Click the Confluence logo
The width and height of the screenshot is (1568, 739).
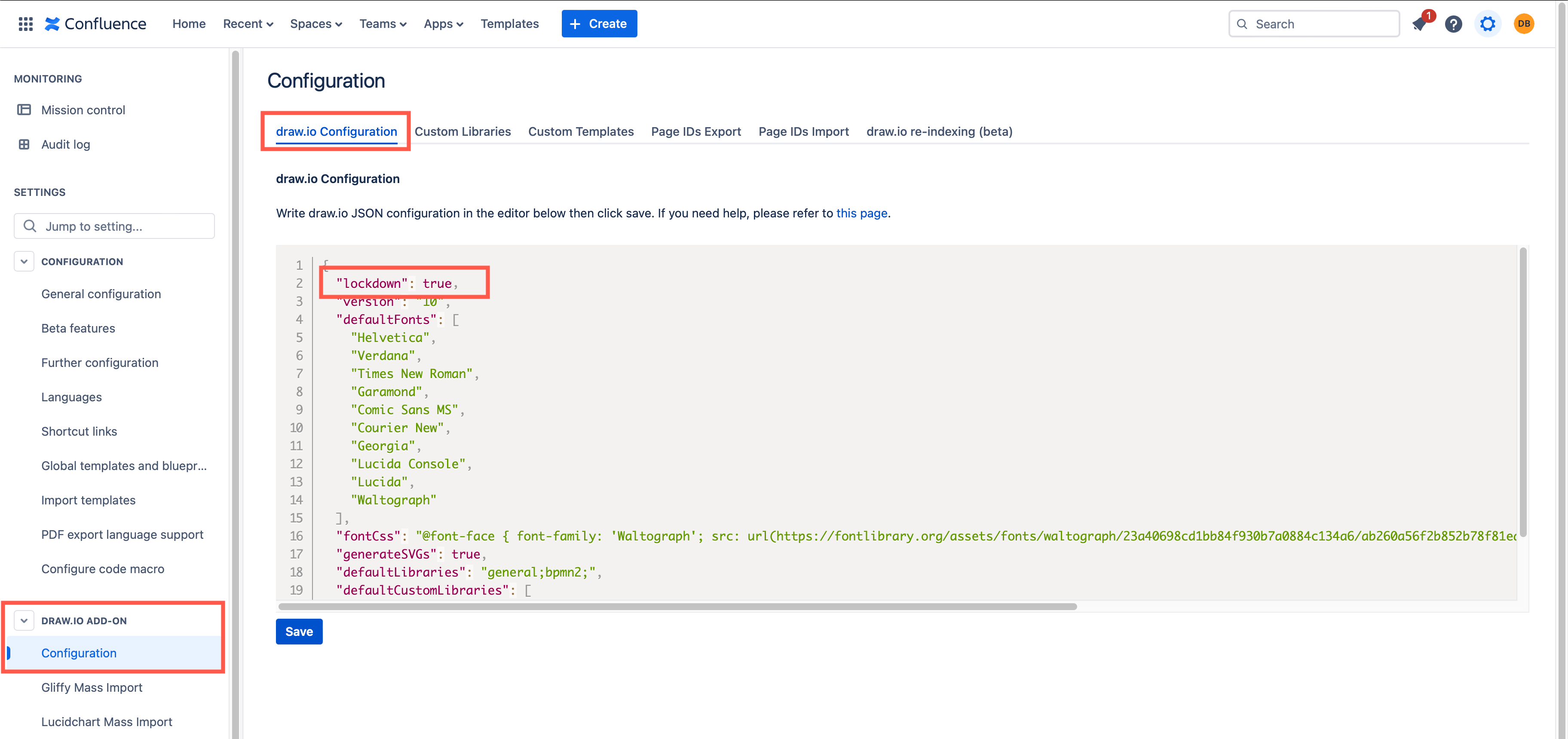pos(95,24)
